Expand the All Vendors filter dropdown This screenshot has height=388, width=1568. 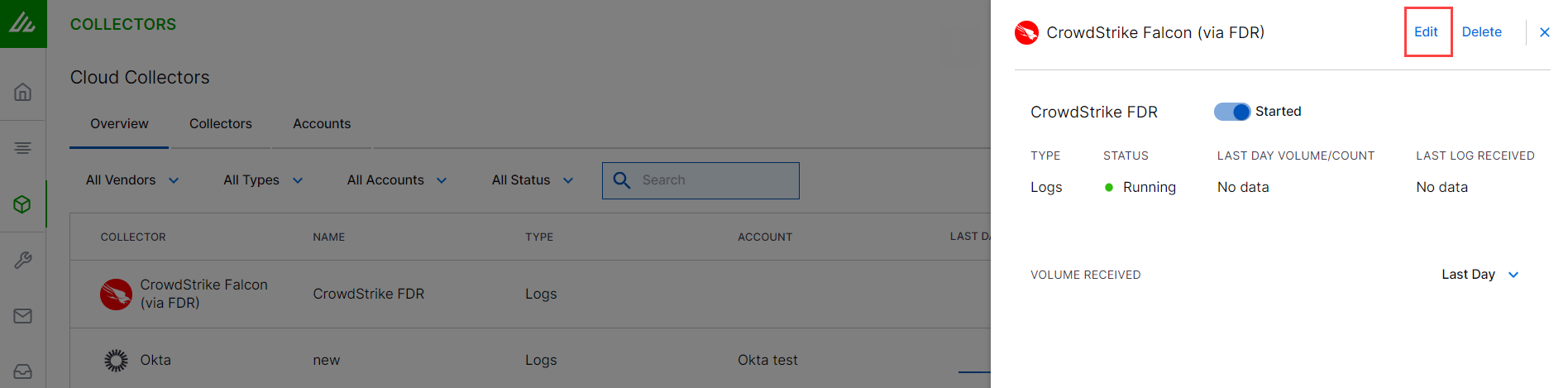point(132,180)
